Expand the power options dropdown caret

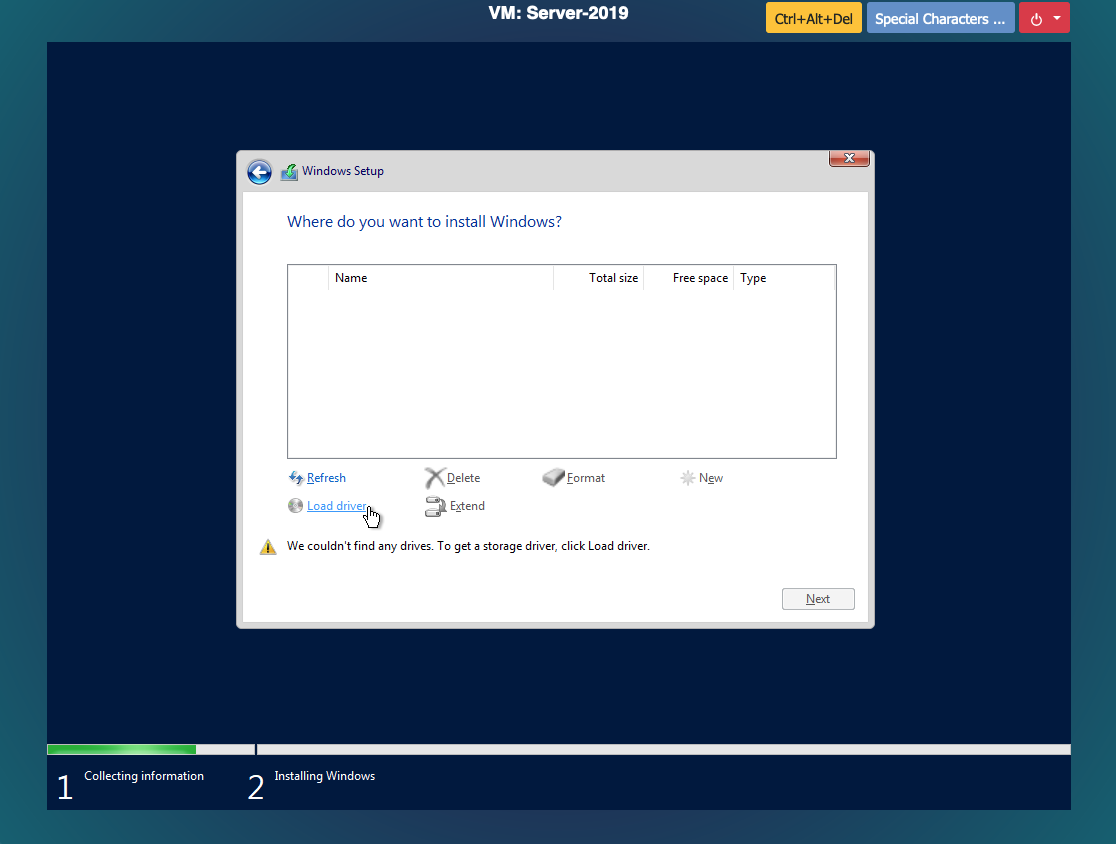click(1057, 19)
